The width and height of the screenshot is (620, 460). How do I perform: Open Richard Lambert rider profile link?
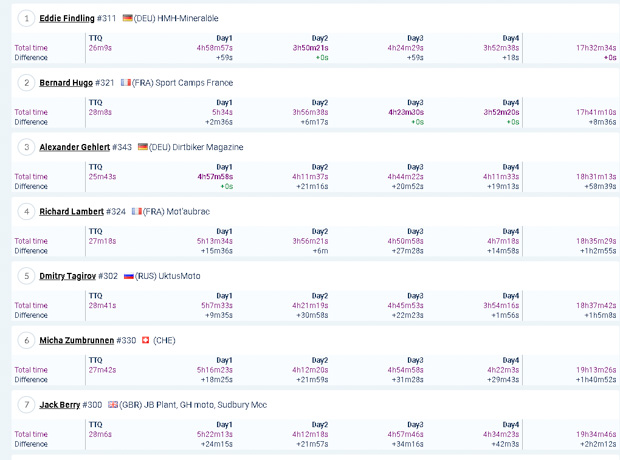click(72, 212)
